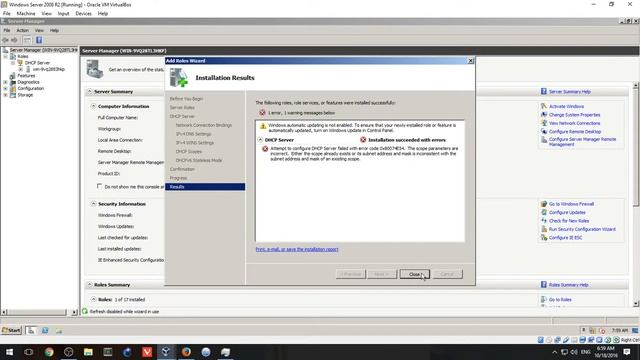Select the Server Manager root node in the tree

pyautogui.click(x=43, y=50)
